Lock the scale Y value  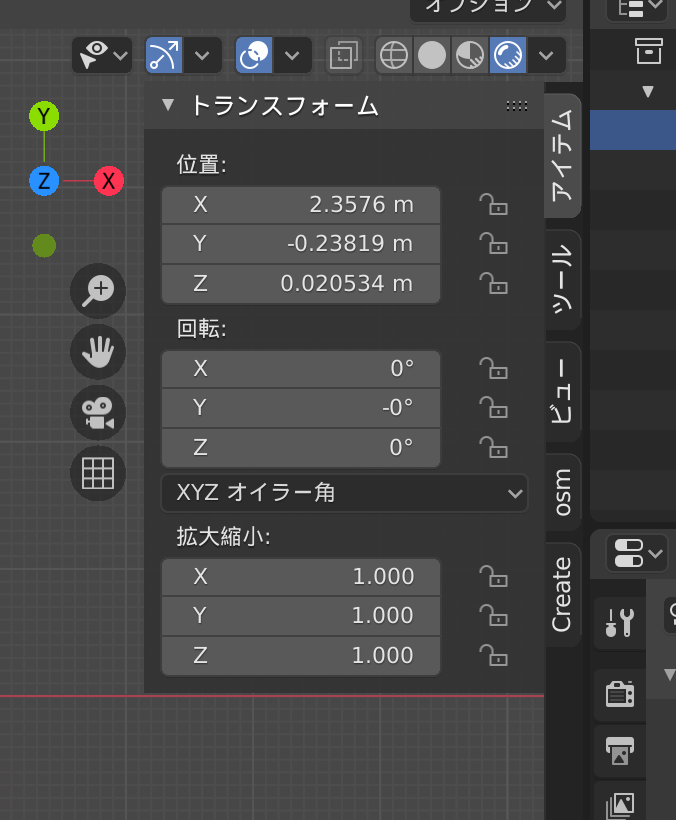click(493, 616)
